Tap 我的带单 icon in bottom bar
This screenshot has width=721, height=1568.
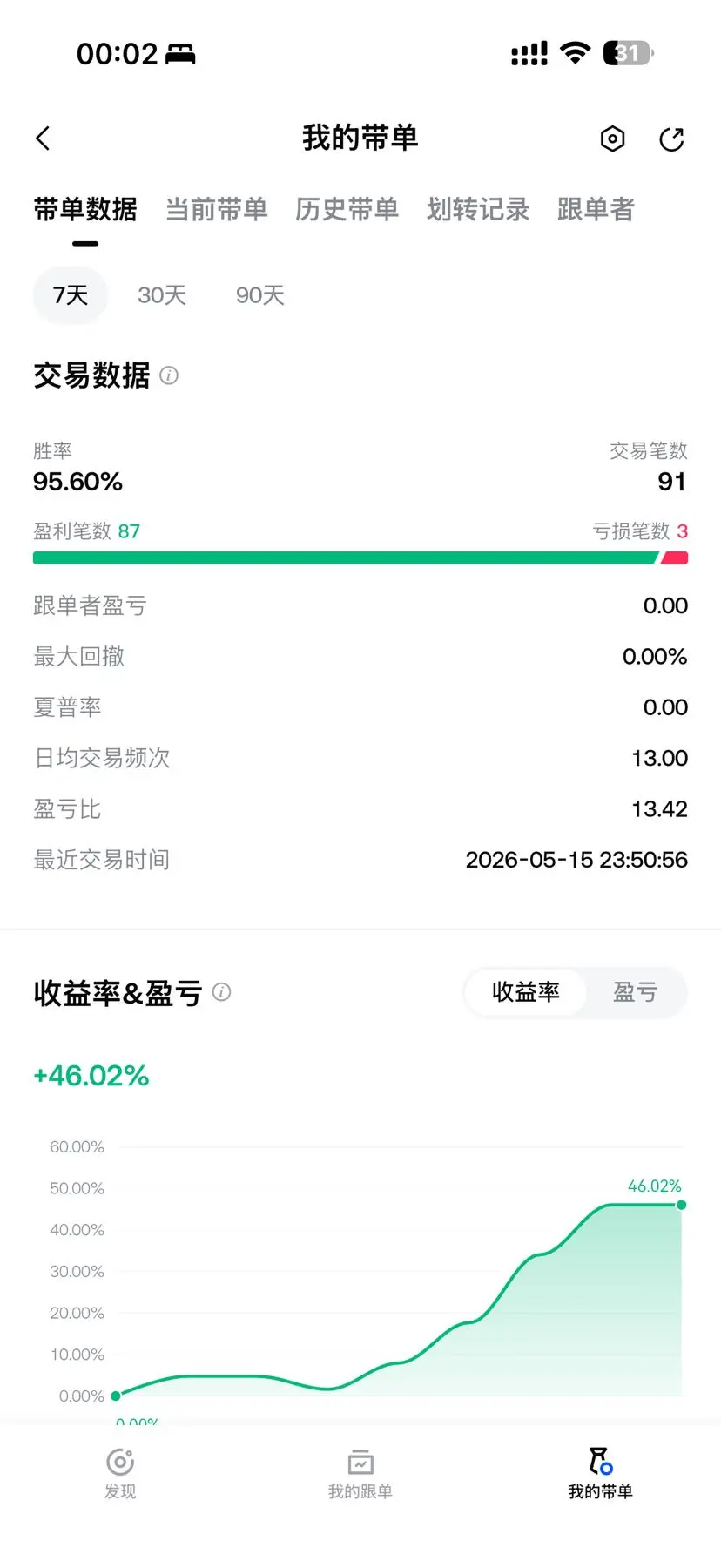pos(601,1461)
